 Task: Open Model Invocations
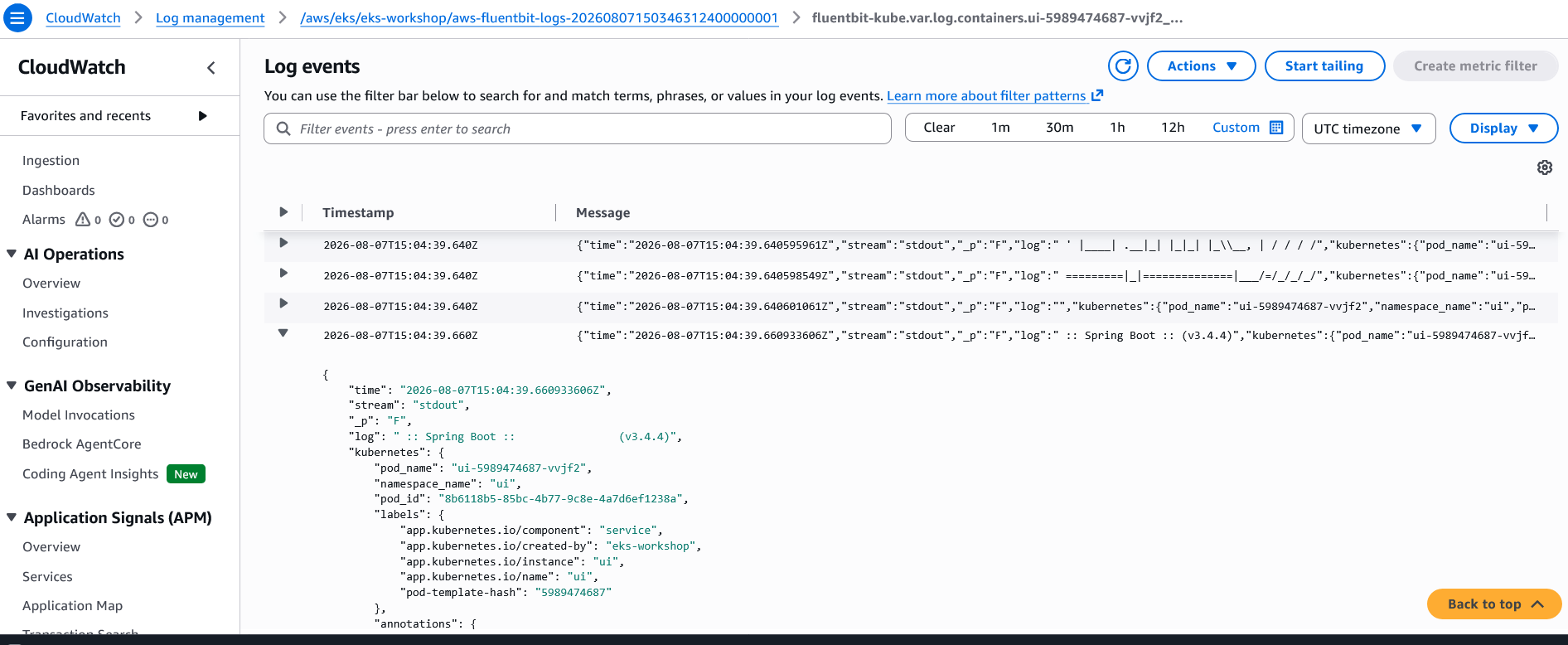(x=79, y=415)
